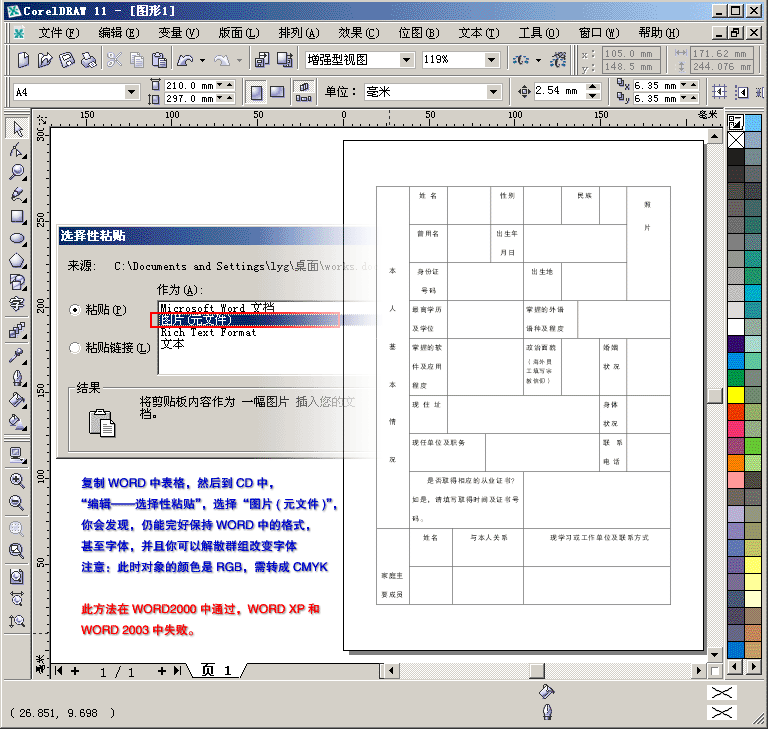Choose Portrait page orientation
The width and height of the screenshot is (768, 729).
[x=256, y=92]
